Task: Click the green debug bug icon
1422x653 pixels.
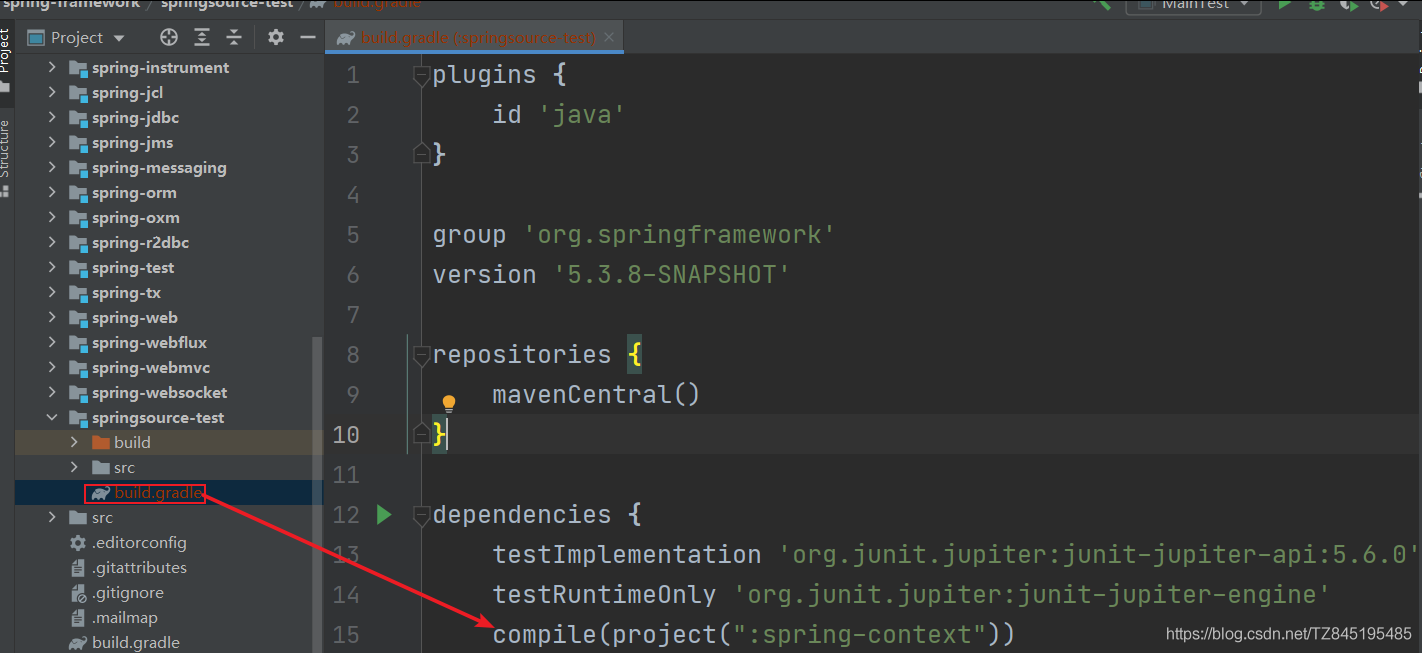Action: coord(1317,5)
